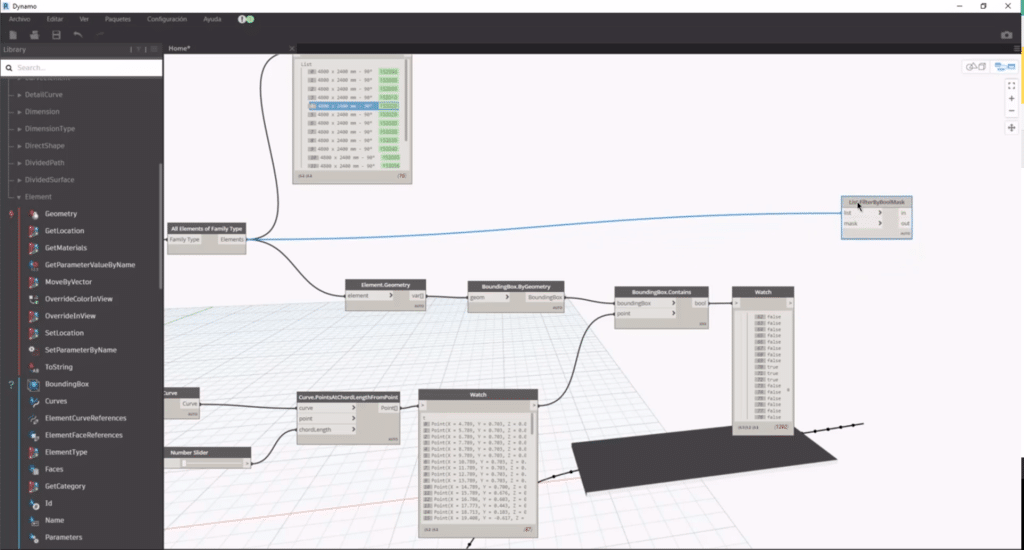Select GetCategory in the library

tap(65, 486)
